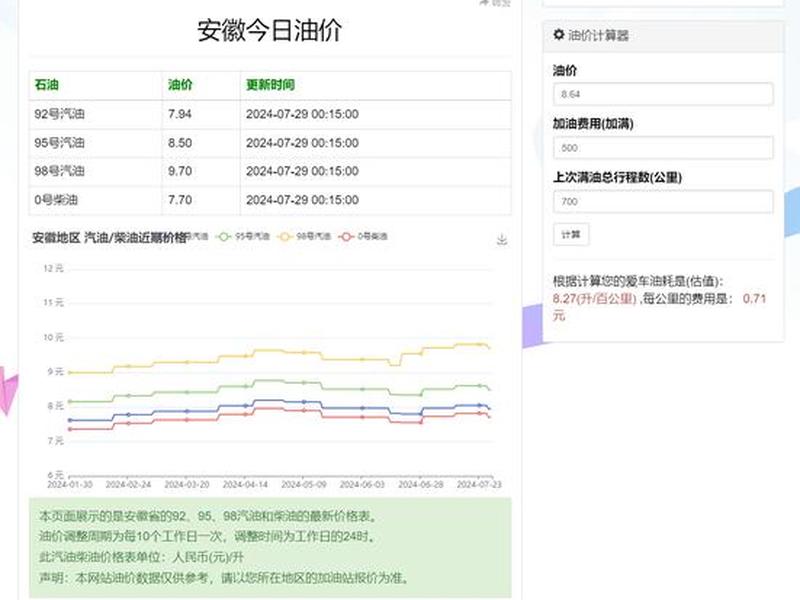Download the price chart image
The image size is (800, 600).
tap(502, 239)
